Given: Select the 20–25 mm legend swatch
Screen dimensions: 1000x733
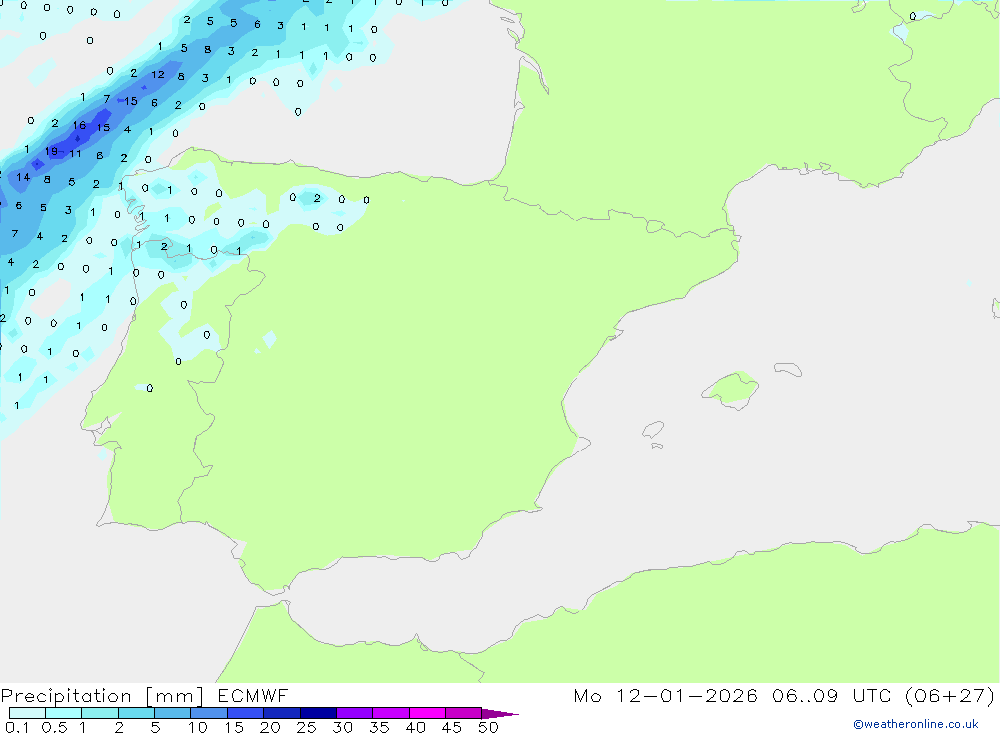Looking at the screenshot, I should (x=281, y=713).
